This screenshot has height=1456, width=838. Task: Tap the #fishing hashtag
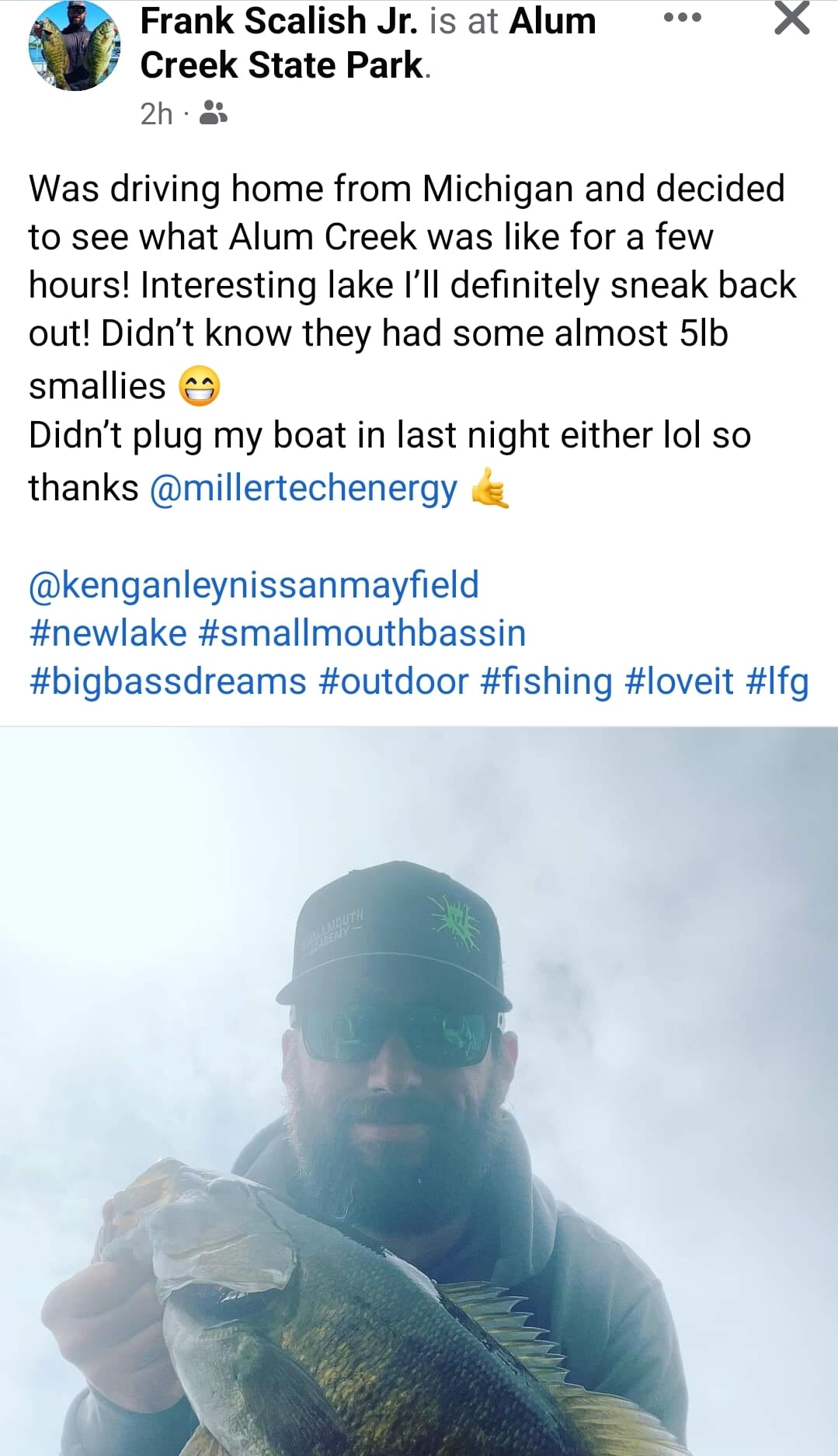pos(546,681)
